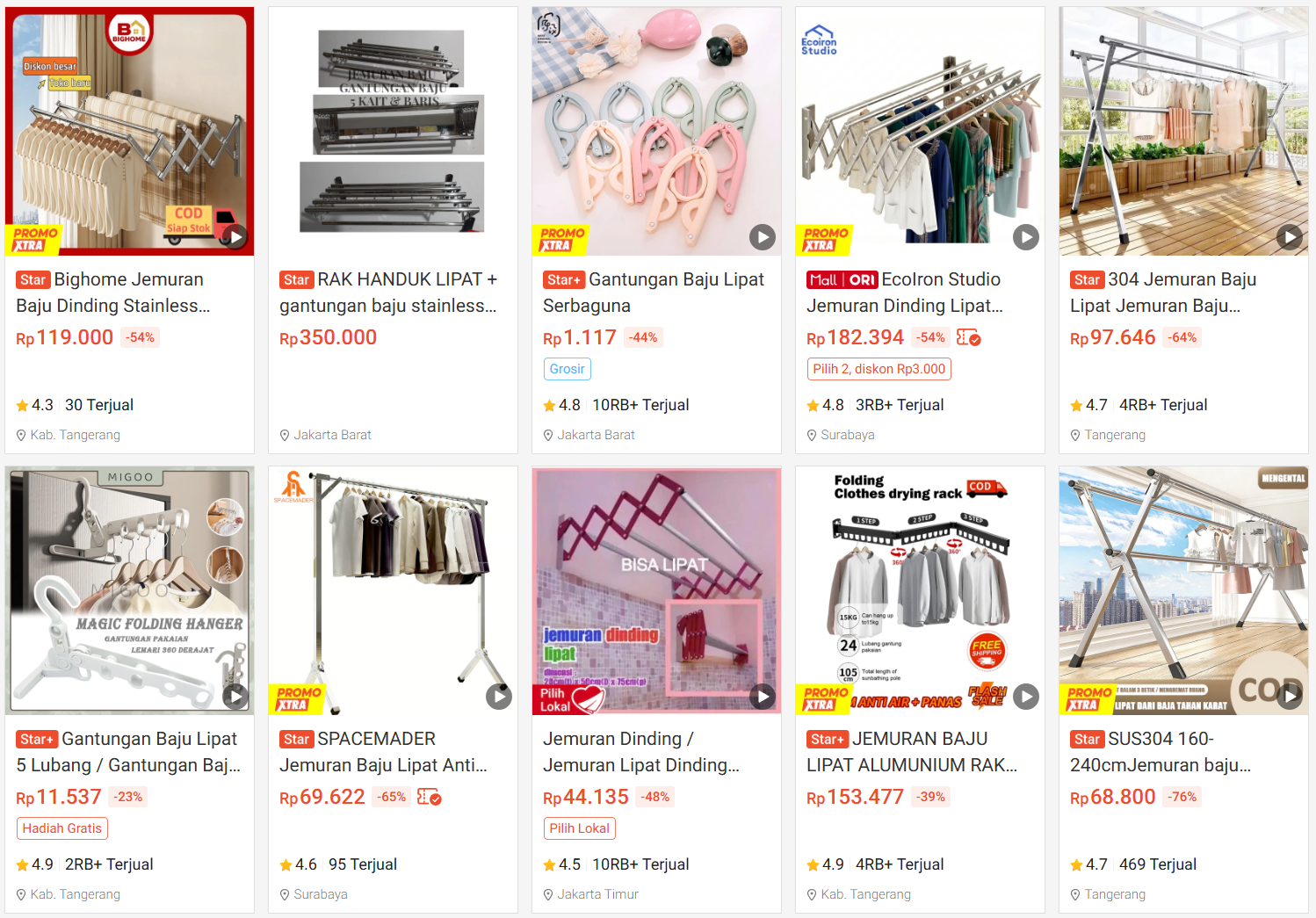The width and height of the screenshot is (1316, 918).
Task: Click Pilih Lokal tag under Rp44.135
Action: pos(580,828)
